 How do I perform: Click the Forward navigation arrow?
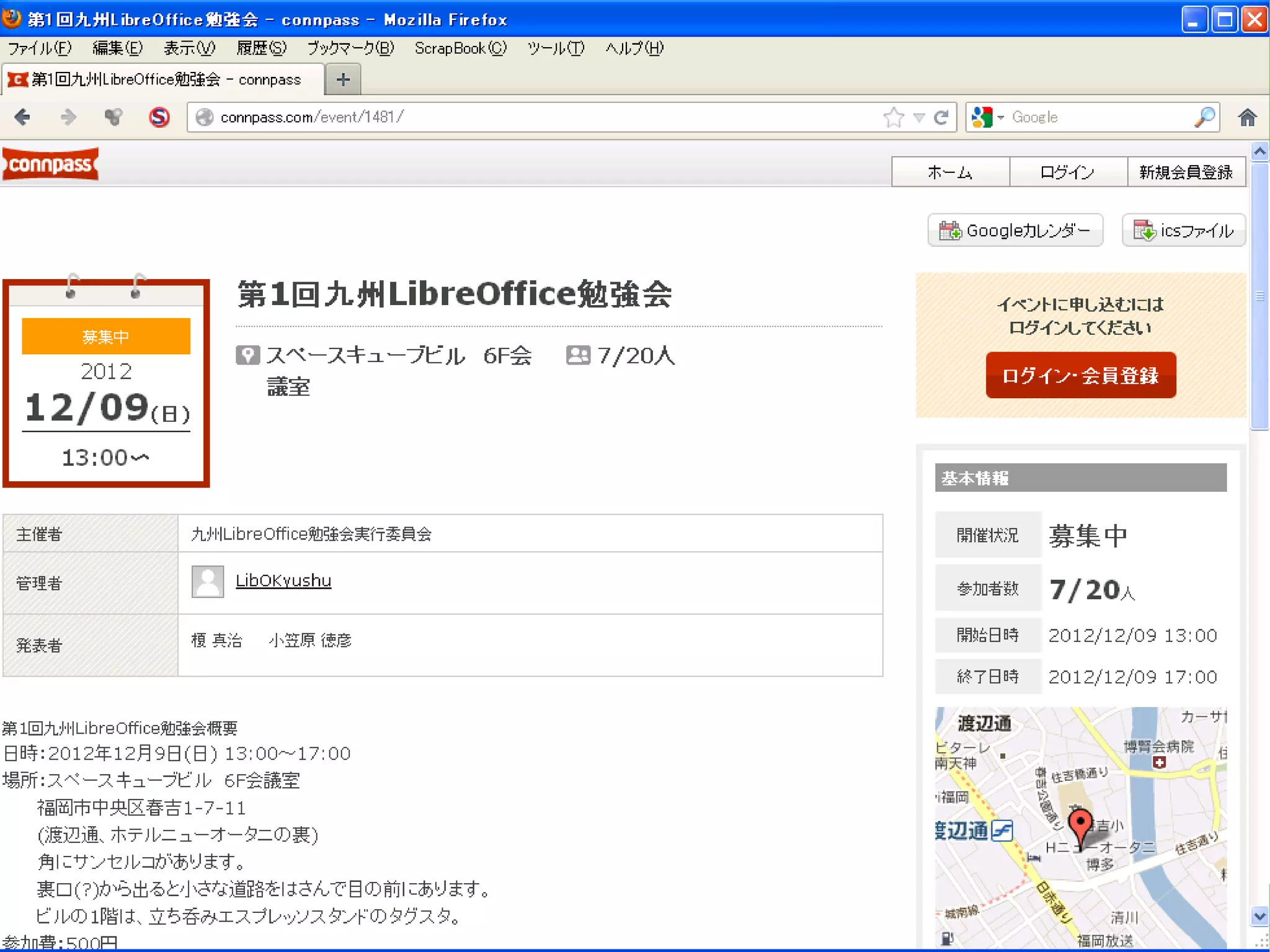(x=68, y=117)
